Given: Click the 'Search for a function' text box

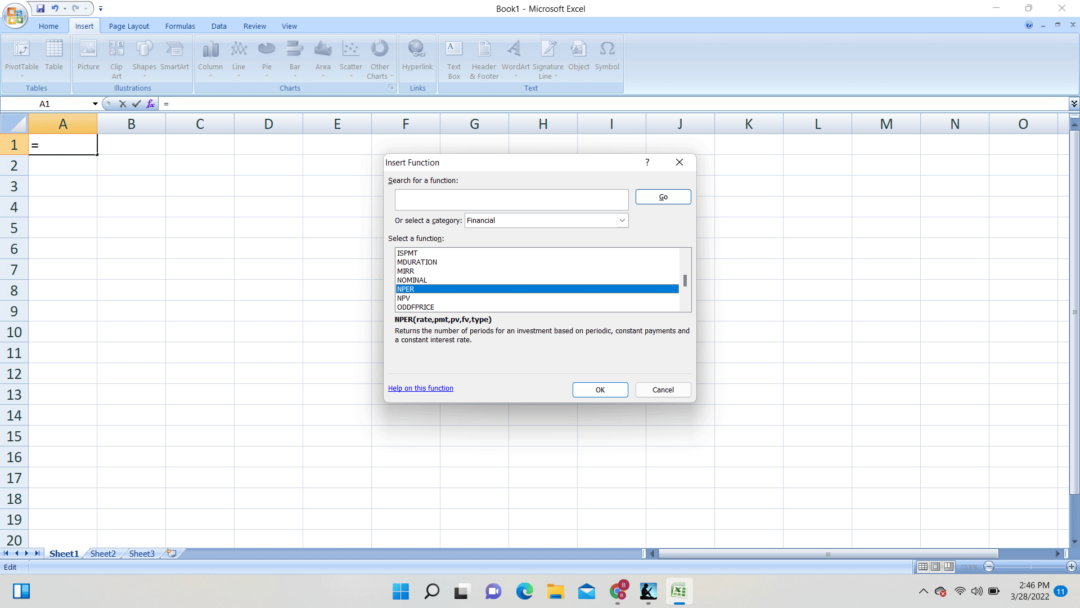Looking at the screenshot, I should 511,199.
